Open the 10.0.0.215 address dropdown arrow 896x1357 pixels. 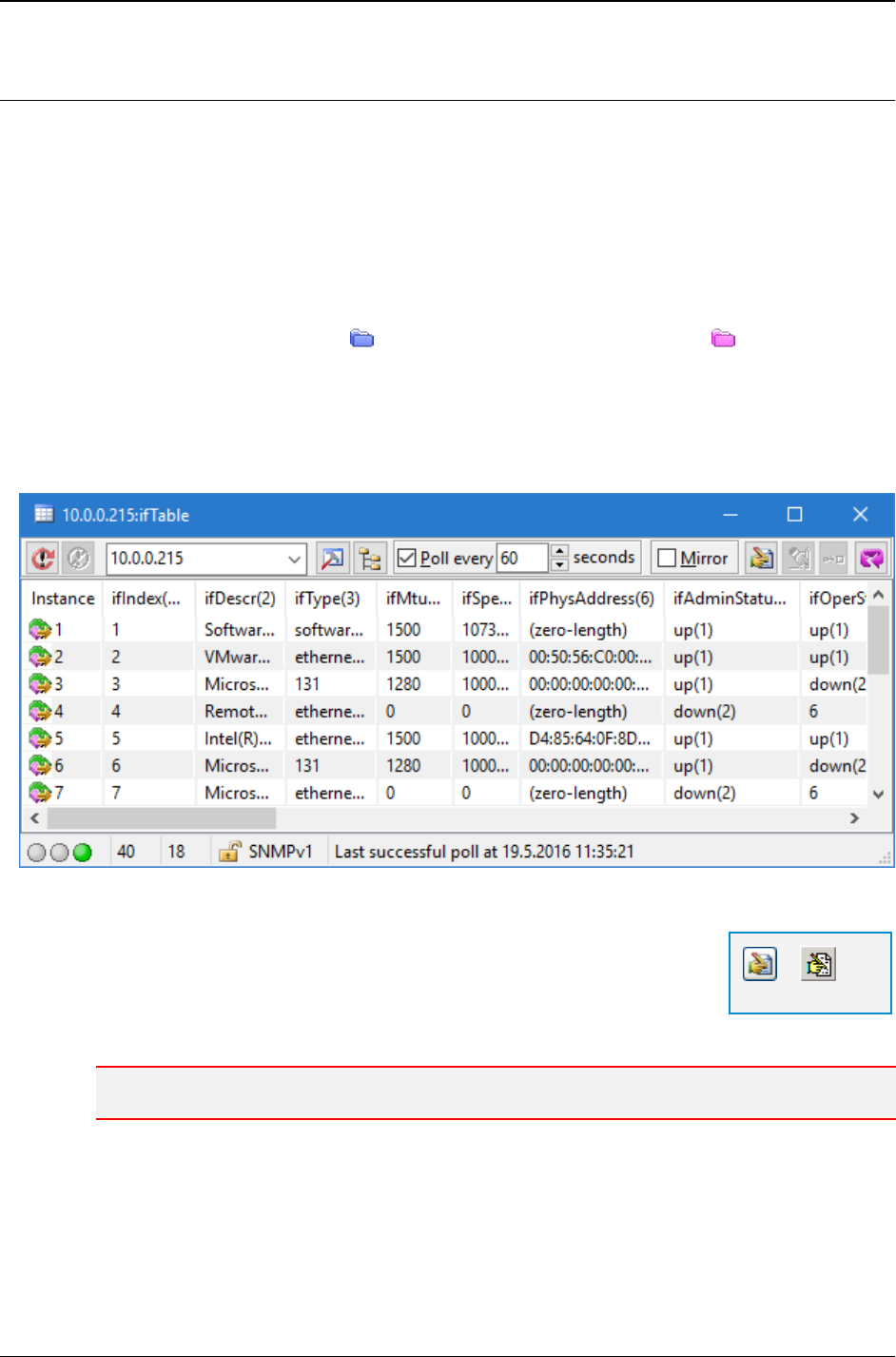click(x=295, y=559)
